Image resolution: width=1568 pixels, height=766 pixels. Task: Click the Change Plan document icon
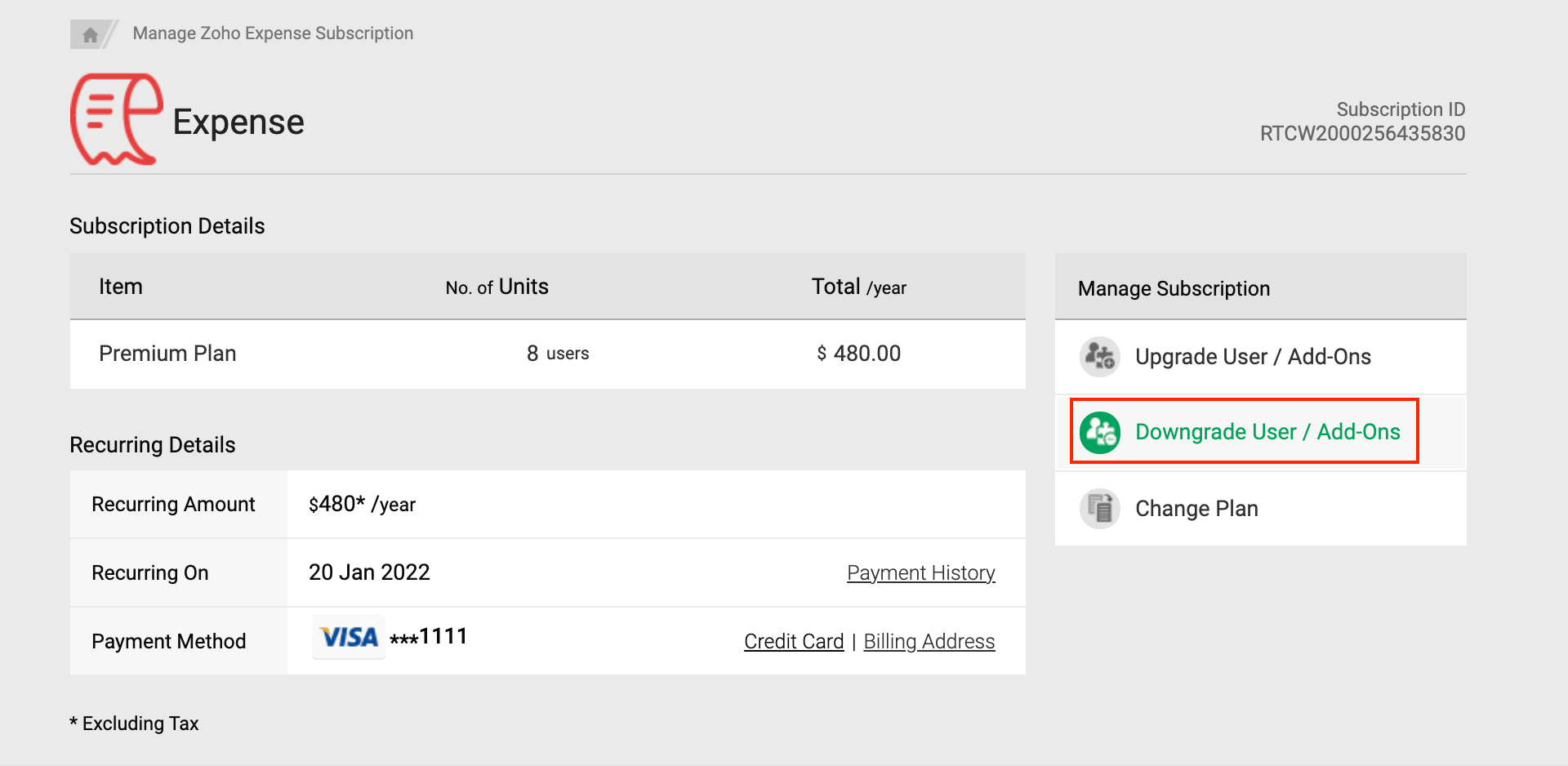[1099, 509]
